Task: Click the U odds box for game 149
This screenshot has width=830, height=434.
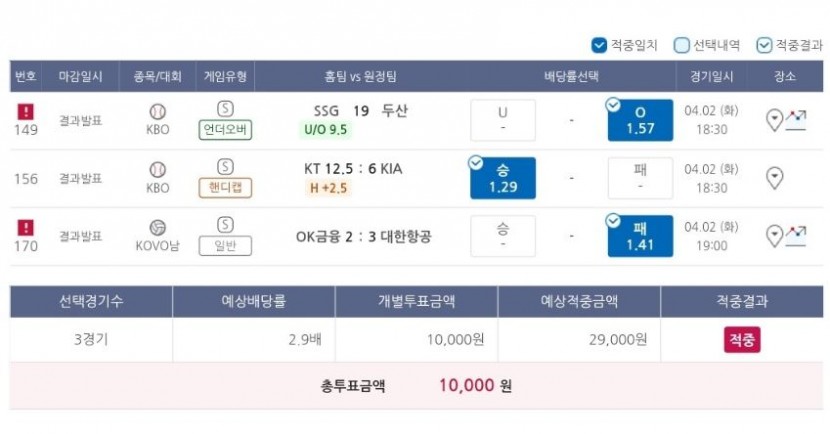Action: [503, 120]
